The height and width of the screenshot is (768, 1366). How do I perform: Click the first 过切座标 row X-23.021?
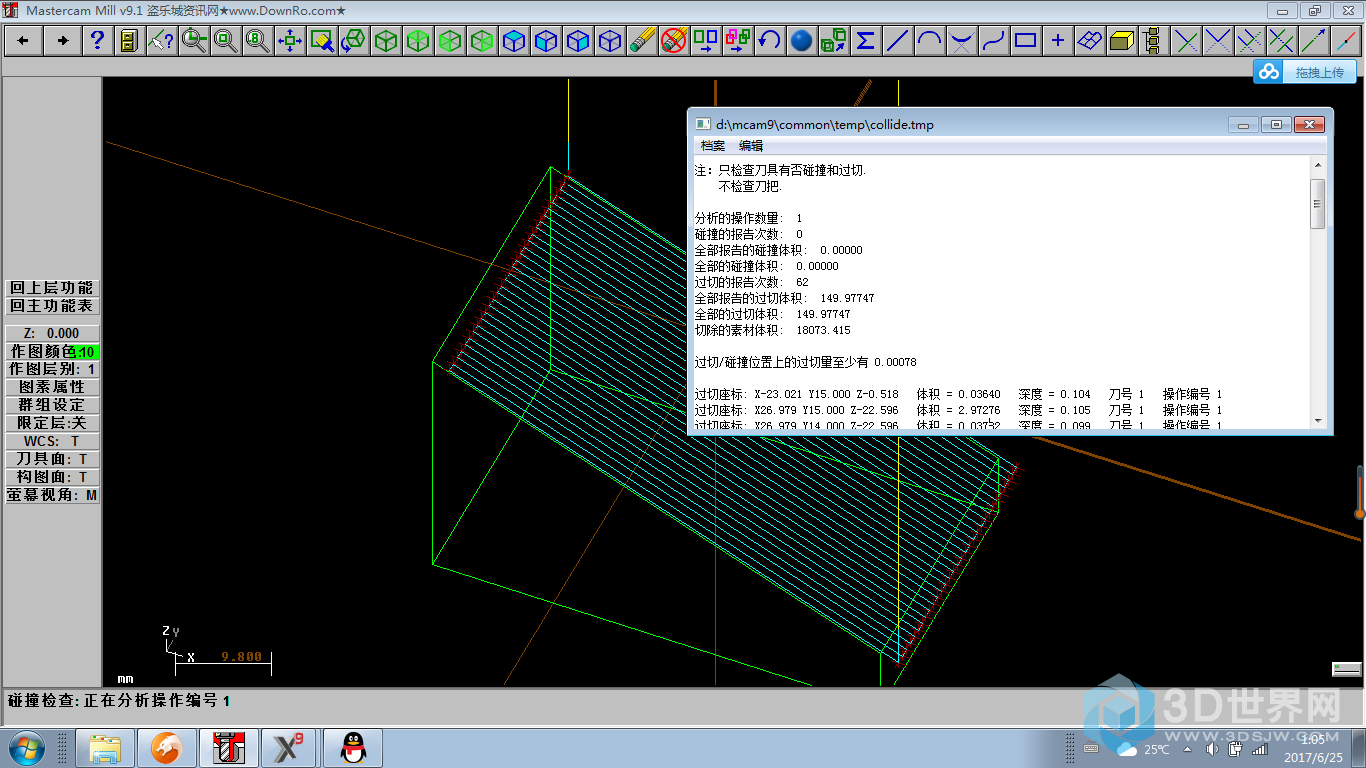[958, 394]
